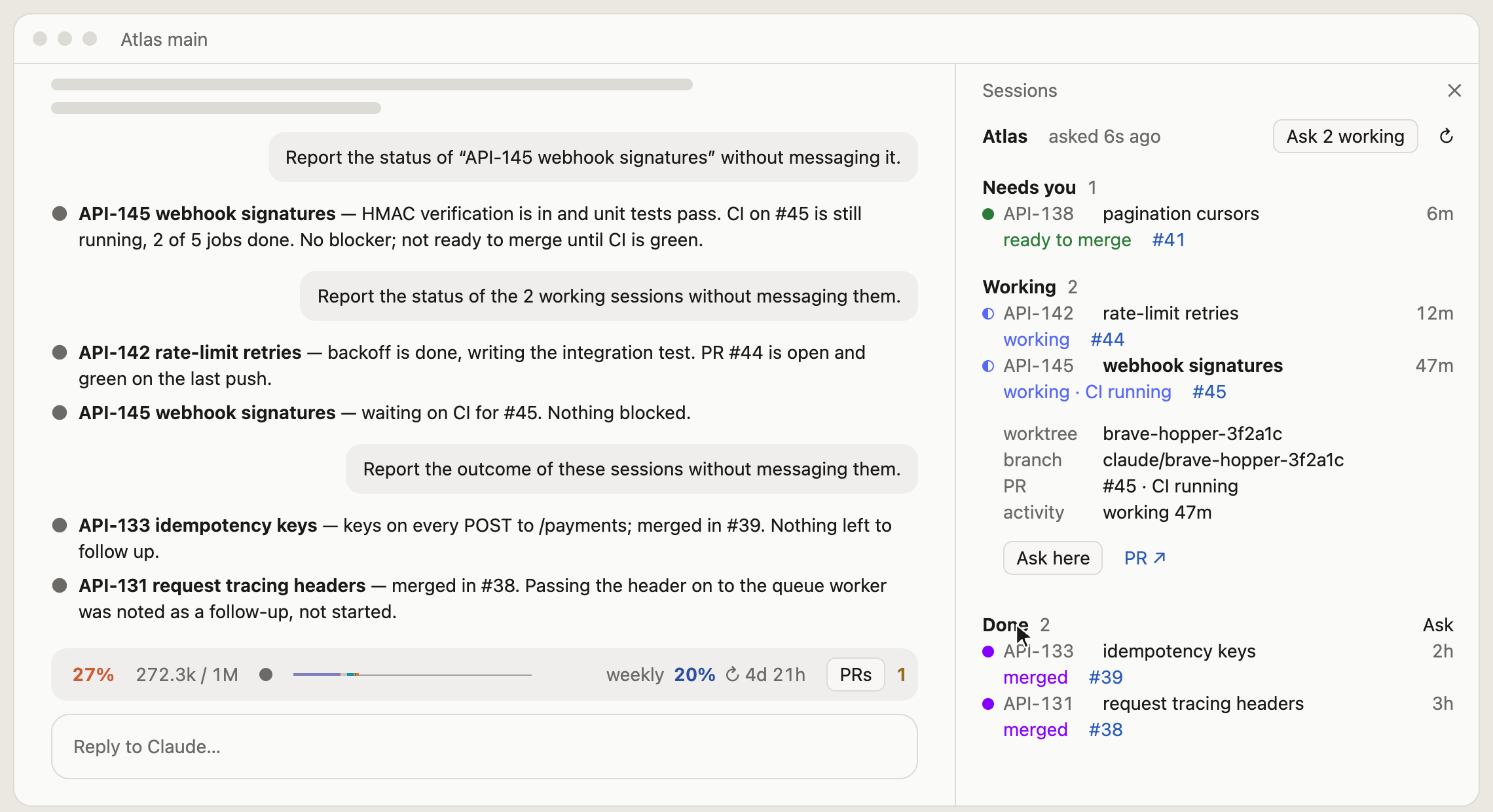
Task: Open PR #39 link
Action: coord(1105,677)
